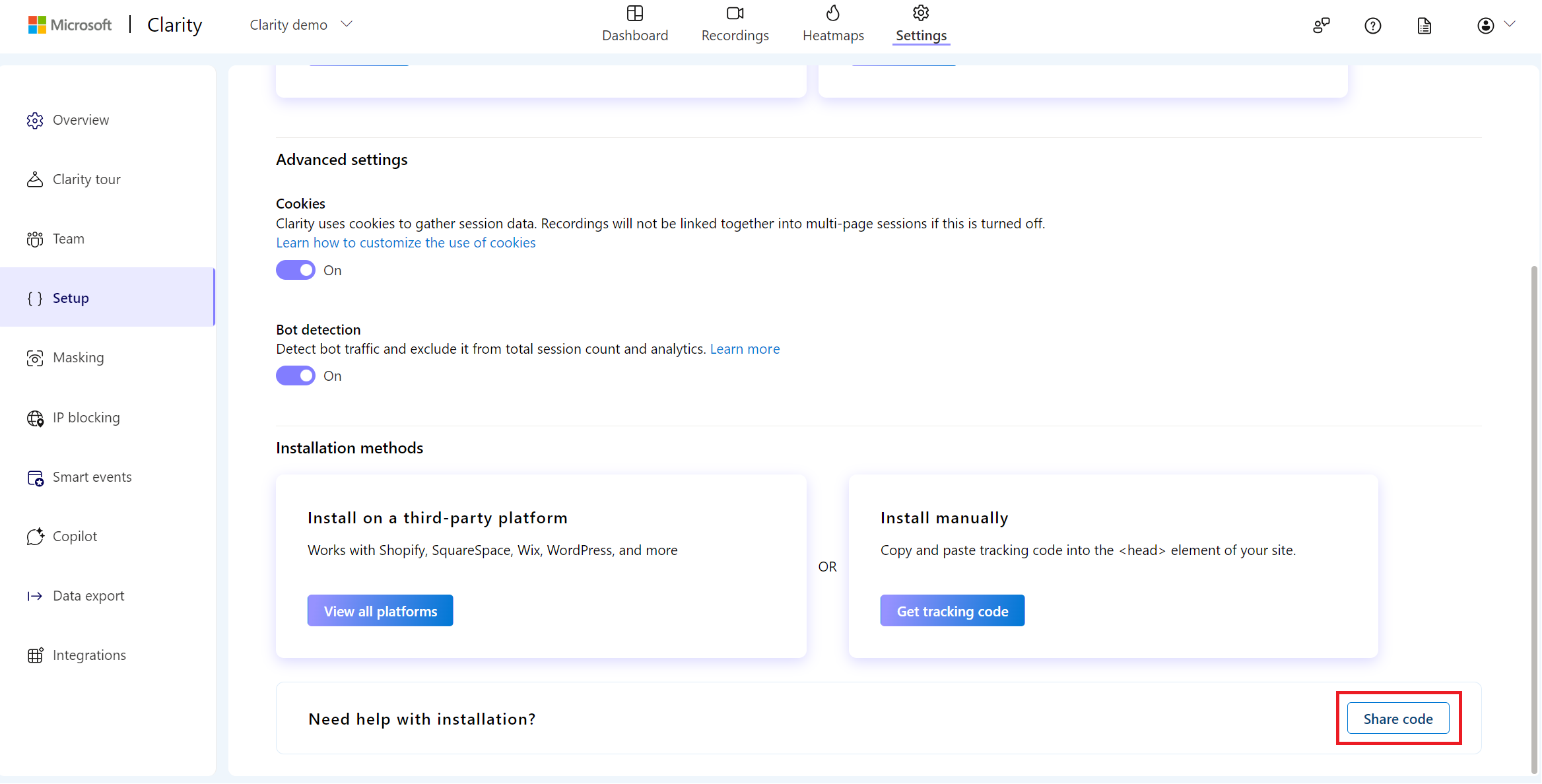Click the Overview gear icon in sidebar
The image size is (1542, 784).
coord(35,120)
